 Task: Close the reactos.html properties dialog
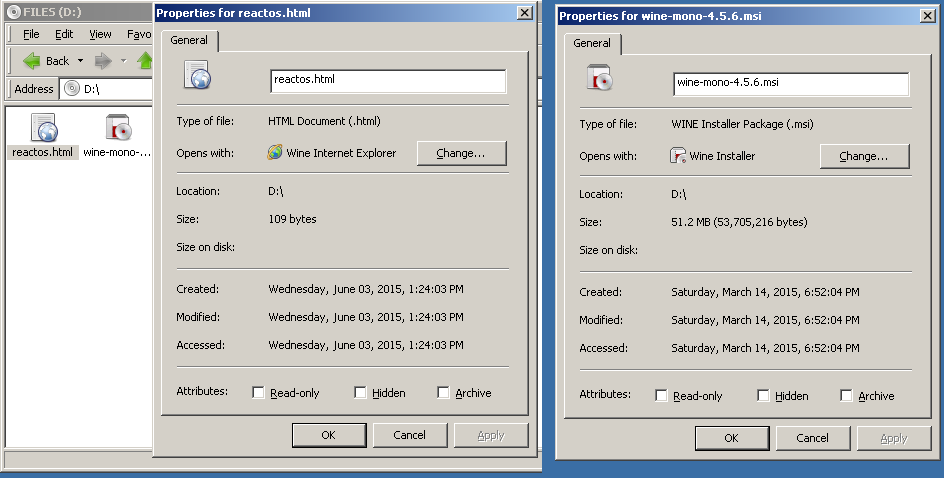point(525,13)
